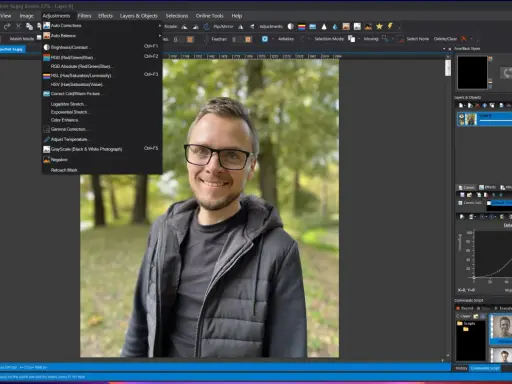Click the Execute button in Commands script
The image size is (512, 384).
503,308
